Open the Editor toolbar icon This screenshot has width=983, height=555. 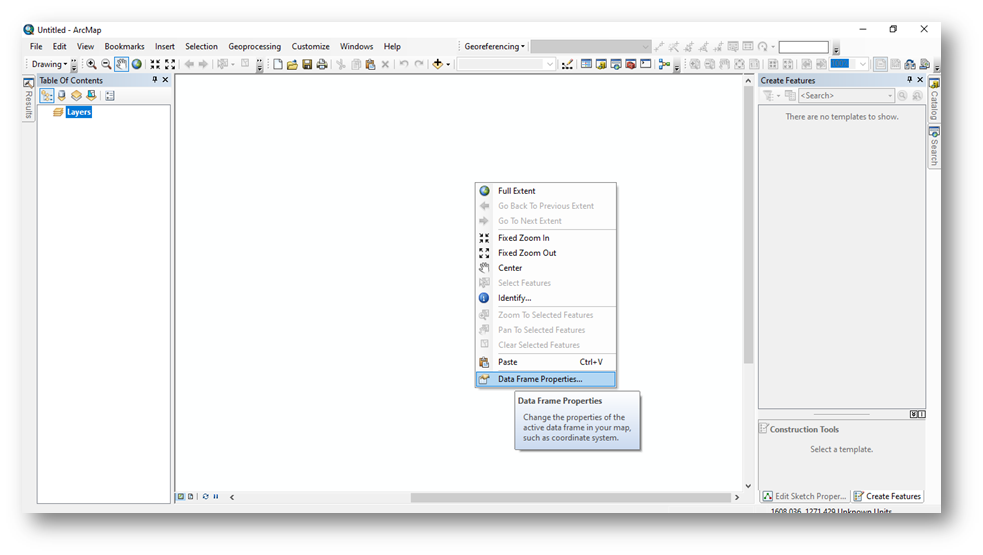click(x=567, y=64)
